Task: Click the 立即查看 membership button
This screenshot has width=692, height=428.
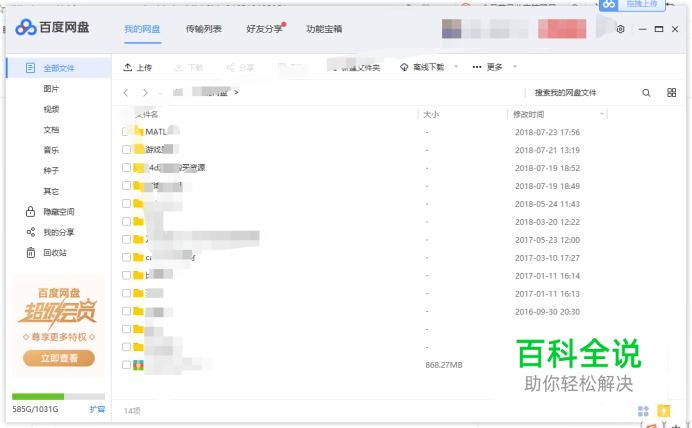Action: click(x=59, y=358)
